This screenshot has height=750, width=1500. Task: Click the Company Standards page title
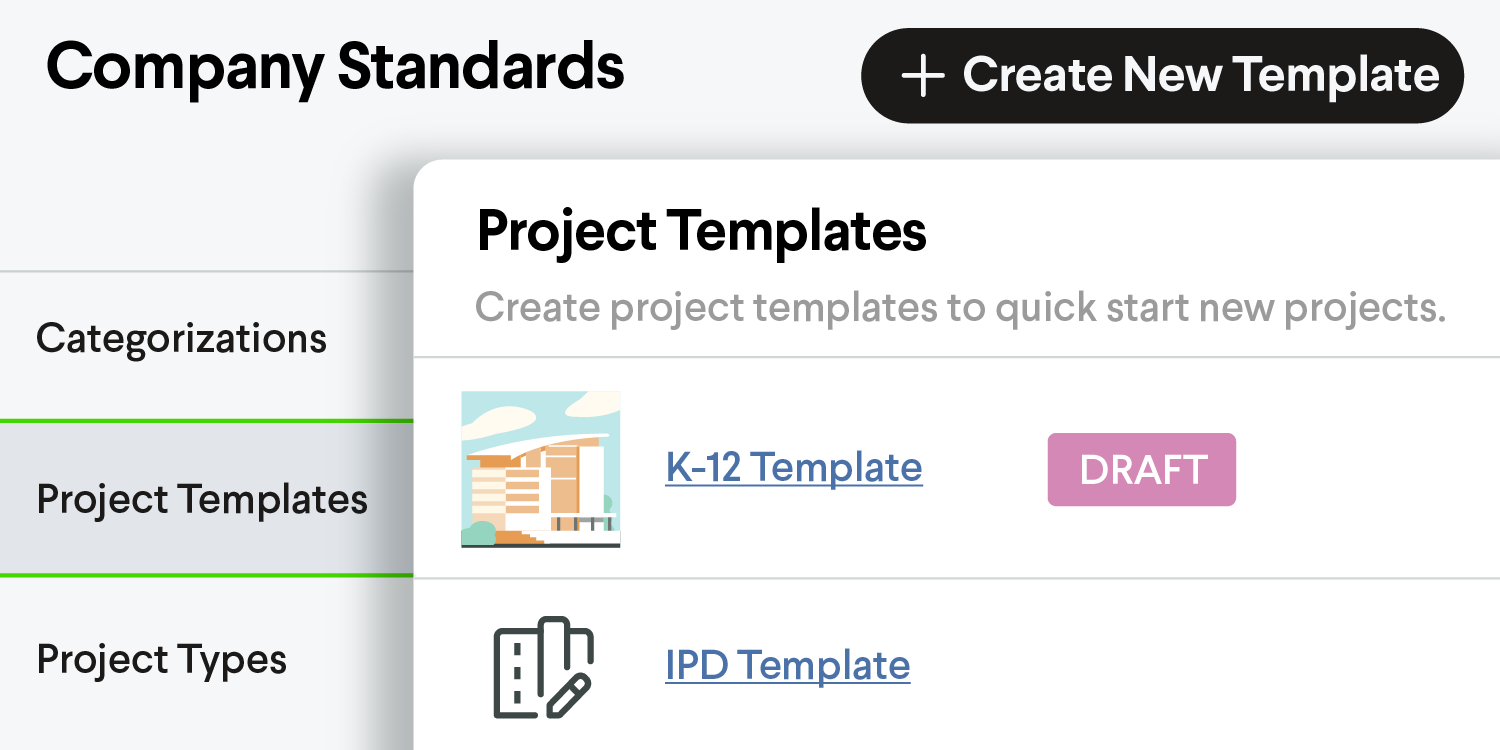(x=336, y=68)
